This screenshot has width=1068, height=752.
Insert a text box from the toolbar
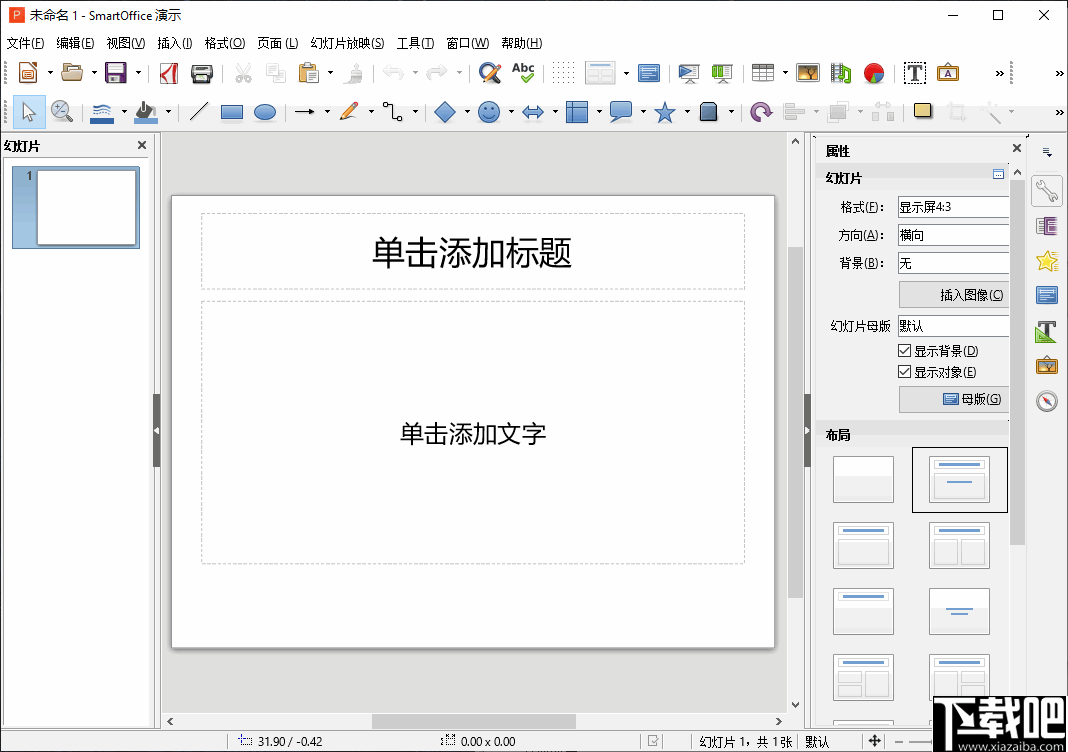914,73
